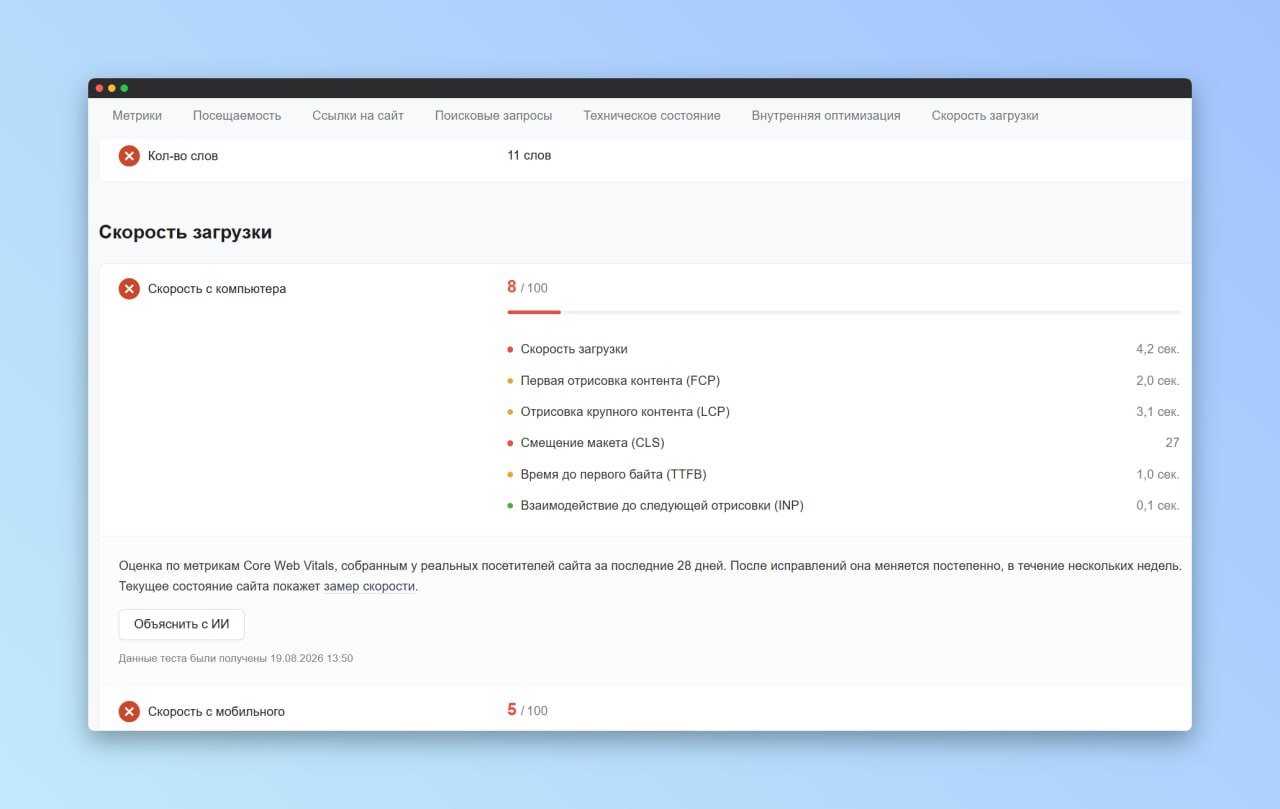The height and width of the screenshot is (809, 1280).
Task: Open the "Метрики" tab
Action: (137, 116)
